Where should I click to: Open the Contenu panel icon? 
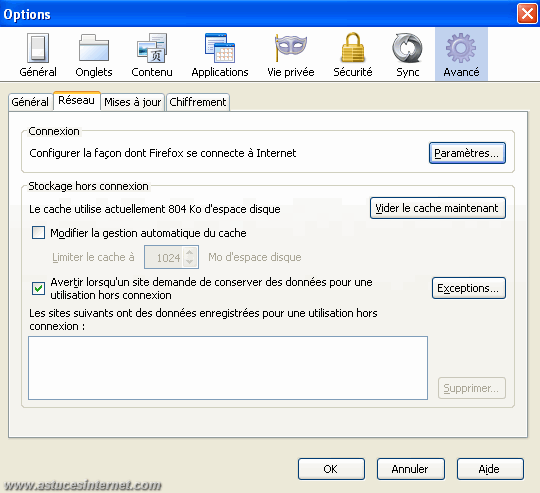152,48
